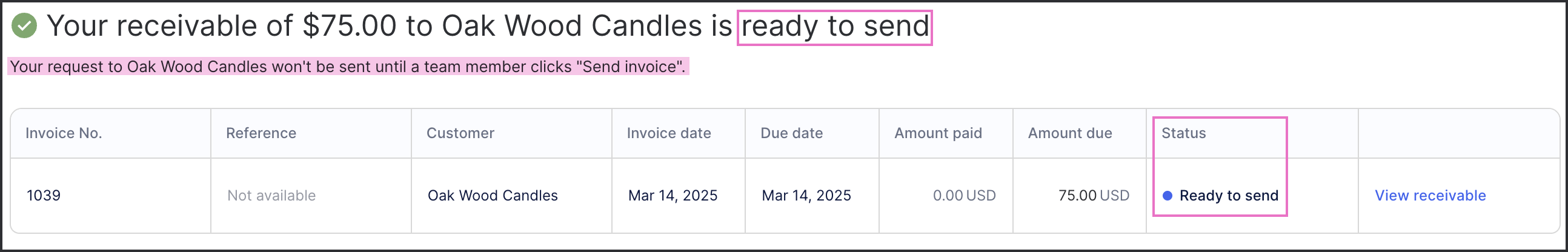
Task: Open the View receivable link
Action: tap(1430, 196)
